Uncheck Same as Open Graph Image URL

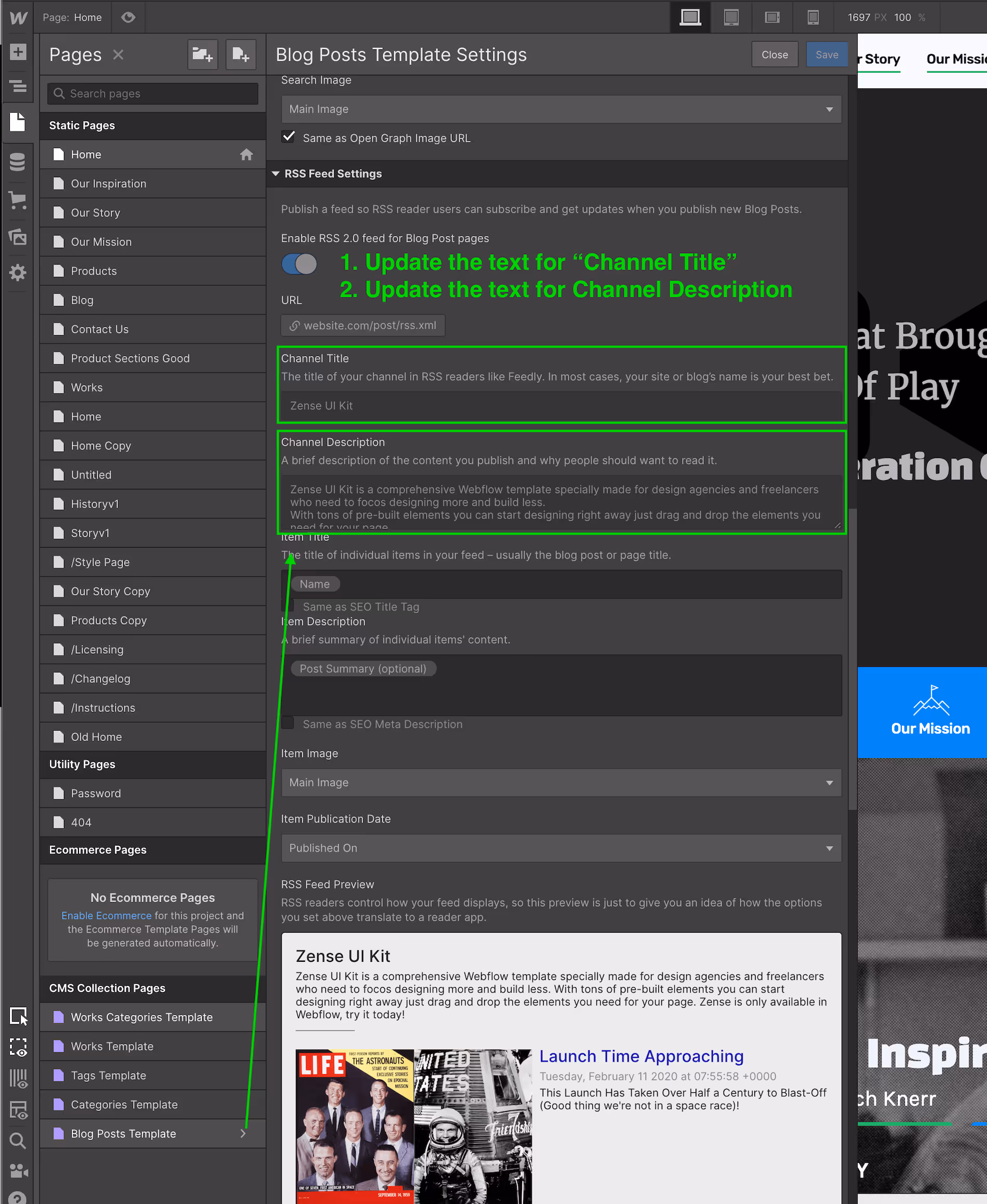288,137
